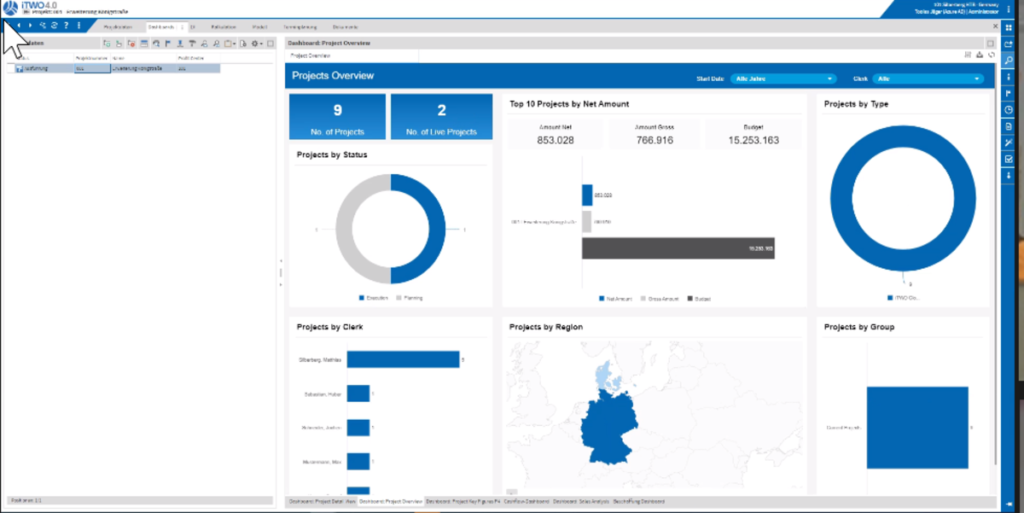Click the blue download icon in list toolbar
1024x513 pixels.
[x=180, y=43]
